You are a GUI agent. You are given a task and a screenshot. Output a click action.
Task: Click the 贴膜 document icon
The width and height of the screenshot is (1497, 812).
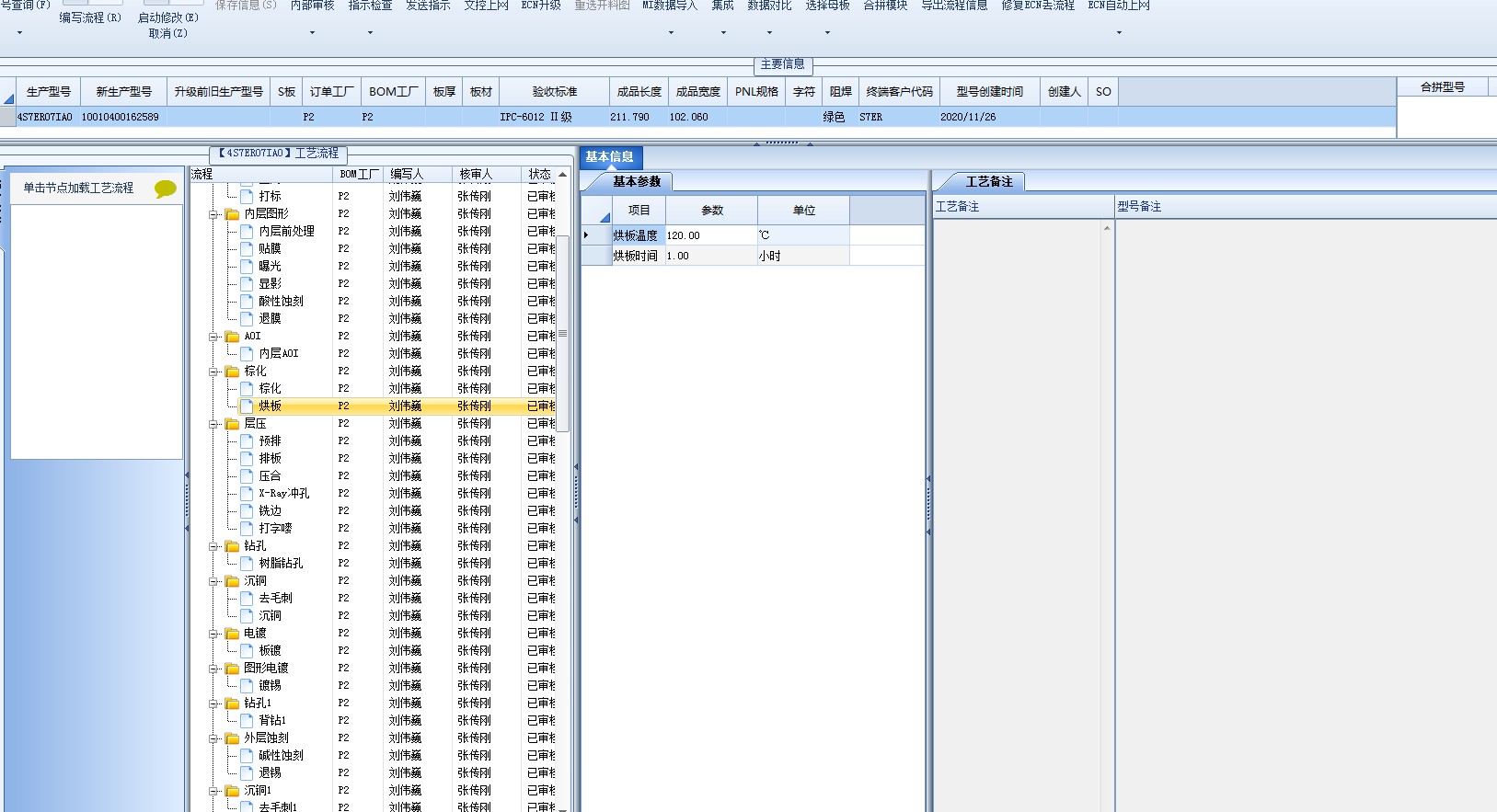point(247,248)
